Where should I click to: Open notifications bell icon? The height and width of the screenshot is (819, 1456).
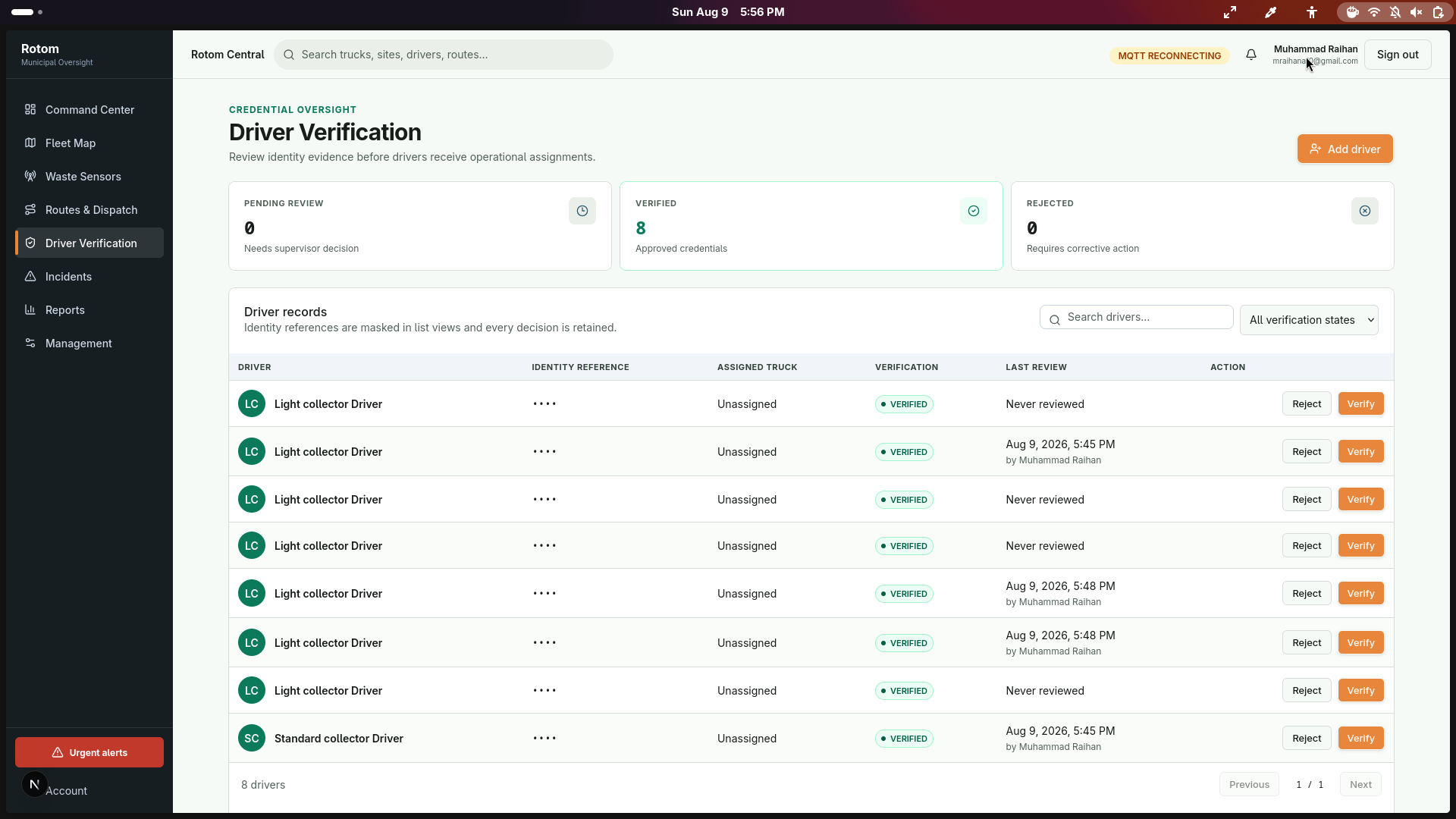1251,55
